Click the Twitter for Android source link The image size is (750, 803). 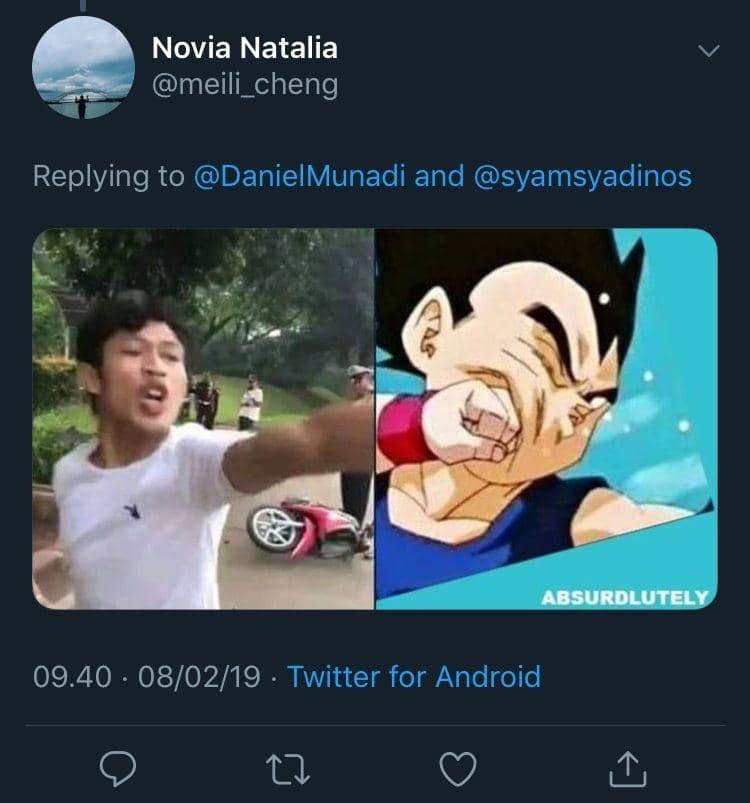[x=414, y=677]
